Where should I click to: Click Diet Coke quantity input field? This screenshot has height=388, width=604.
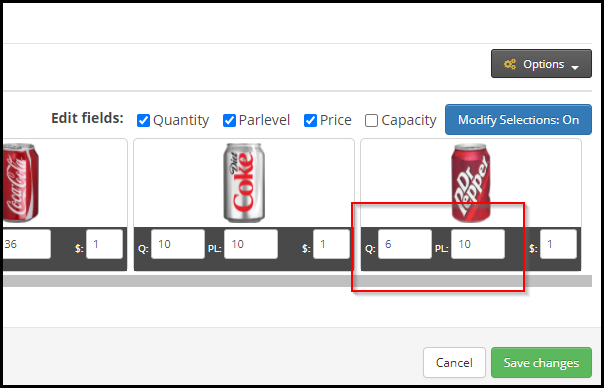178,244
